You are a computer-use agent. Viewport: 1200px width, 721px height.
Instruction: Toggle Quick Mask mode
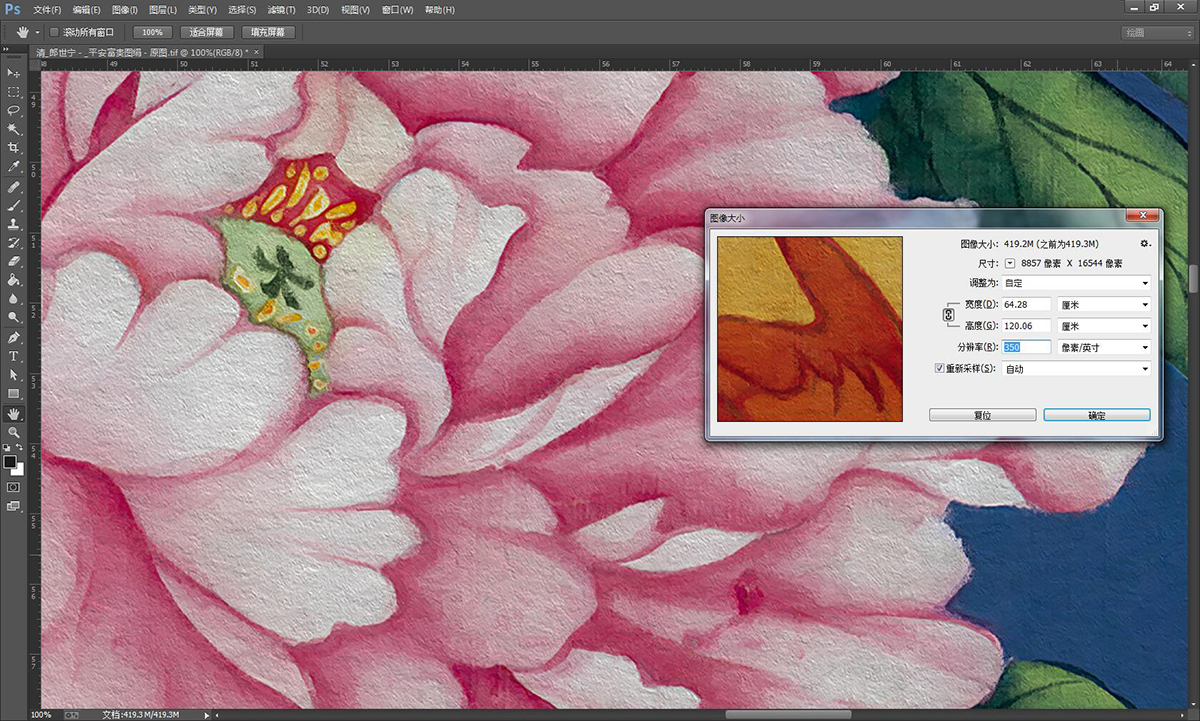point(14,487)
